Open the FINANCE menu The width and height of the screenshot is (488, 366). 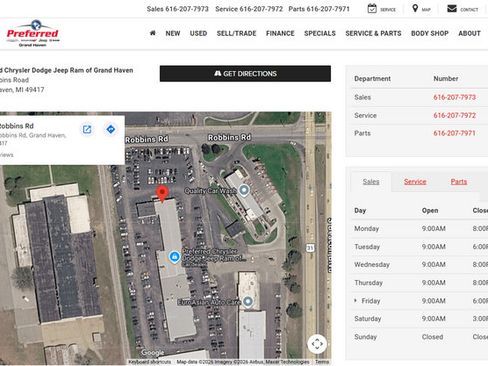pyautogui.click(x=280, y=33)
